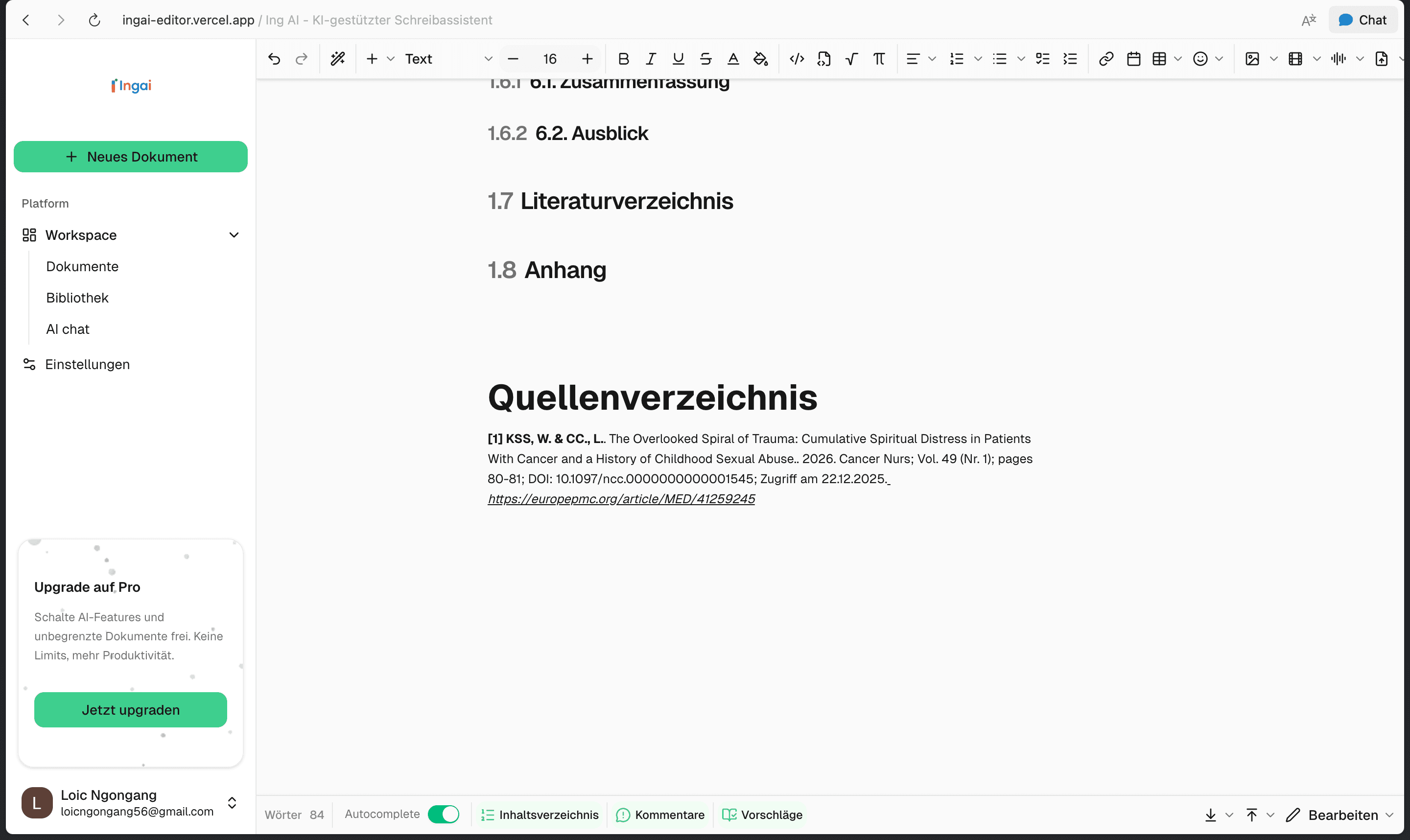Screen dimensions: 1410x840
Task: Collapse the Workspace section
Action: pos(235,234)
